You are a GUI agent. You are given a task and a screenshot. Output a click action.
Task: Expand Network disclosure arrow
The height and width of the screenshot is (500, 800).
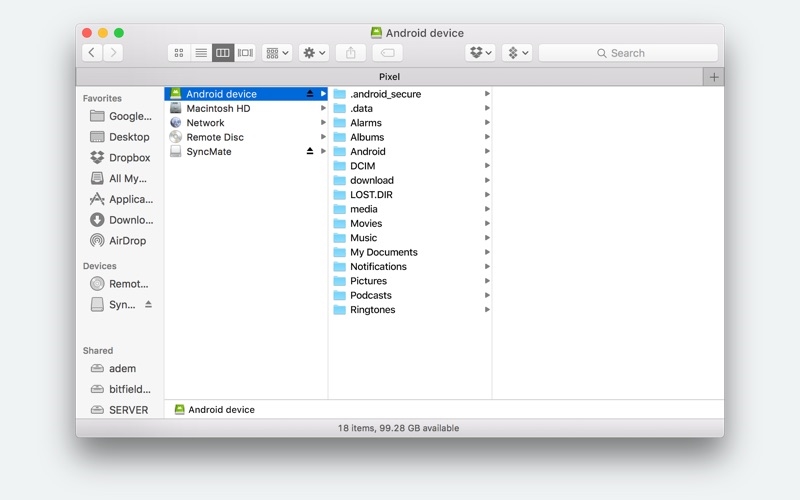(323, 122)
